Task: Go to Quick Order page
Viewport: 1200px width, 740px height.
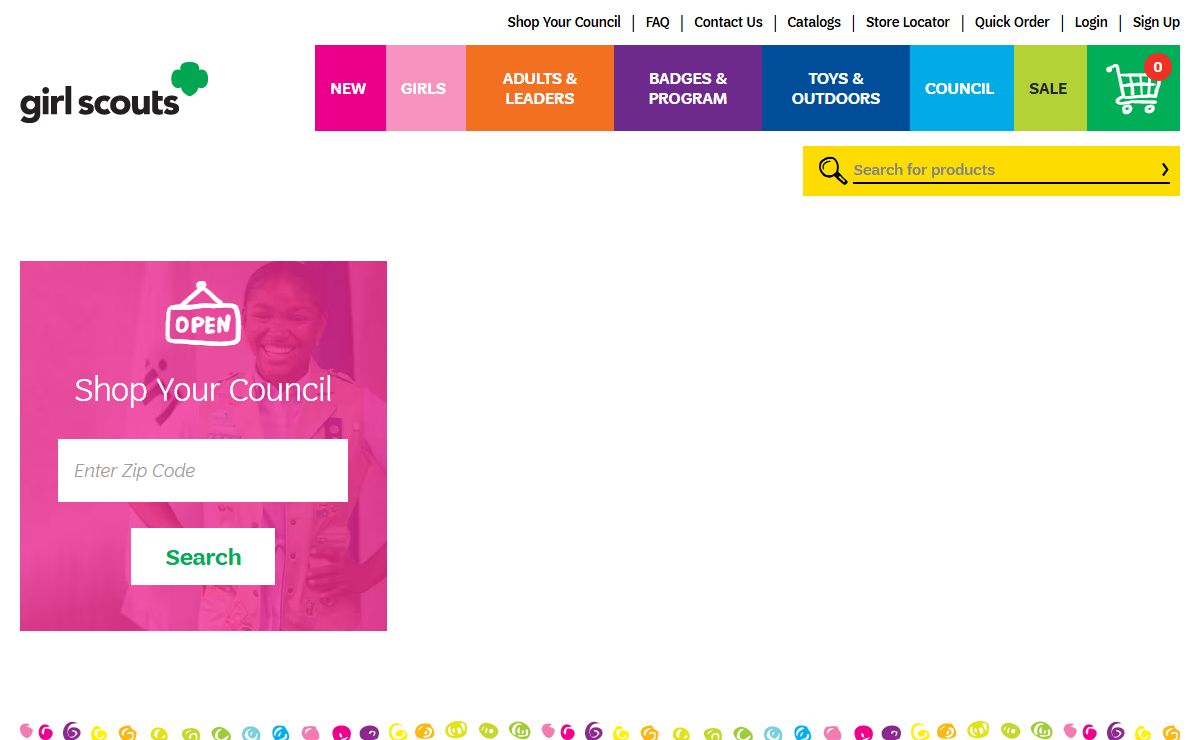Action: (x=1012, y=22)
